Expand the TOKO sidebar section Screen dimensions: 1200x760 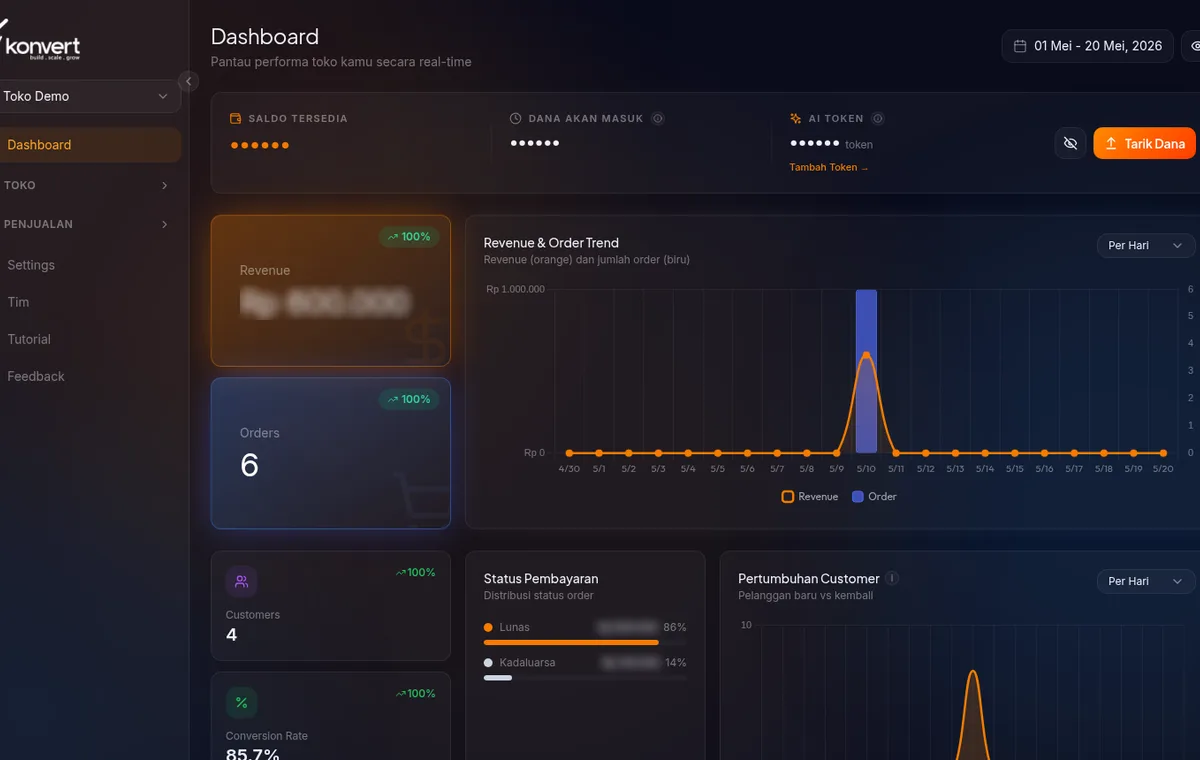[88, 185]
